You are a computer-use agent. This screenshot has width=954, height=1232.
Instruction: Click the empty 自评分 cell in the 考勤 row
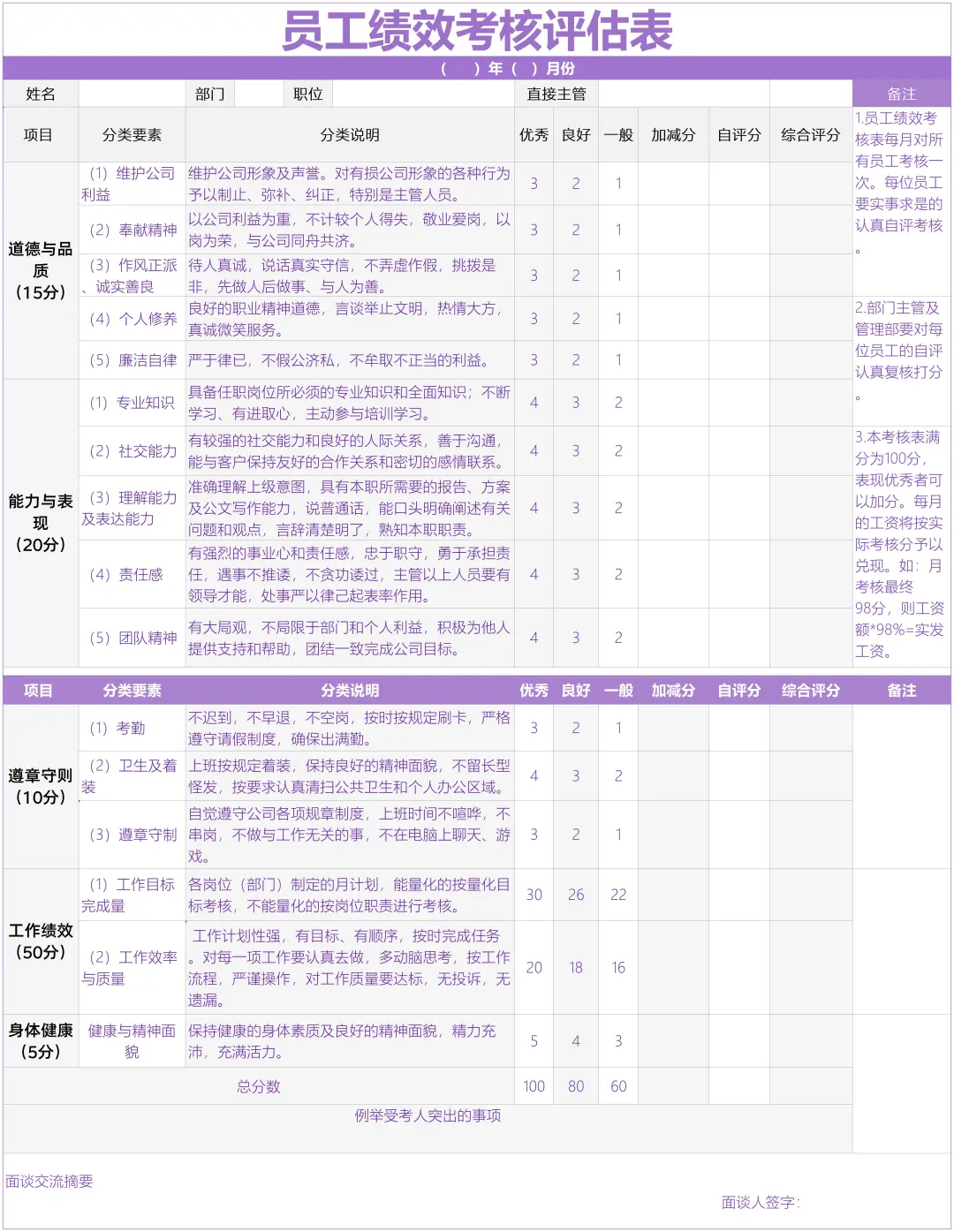click(739, 728)
